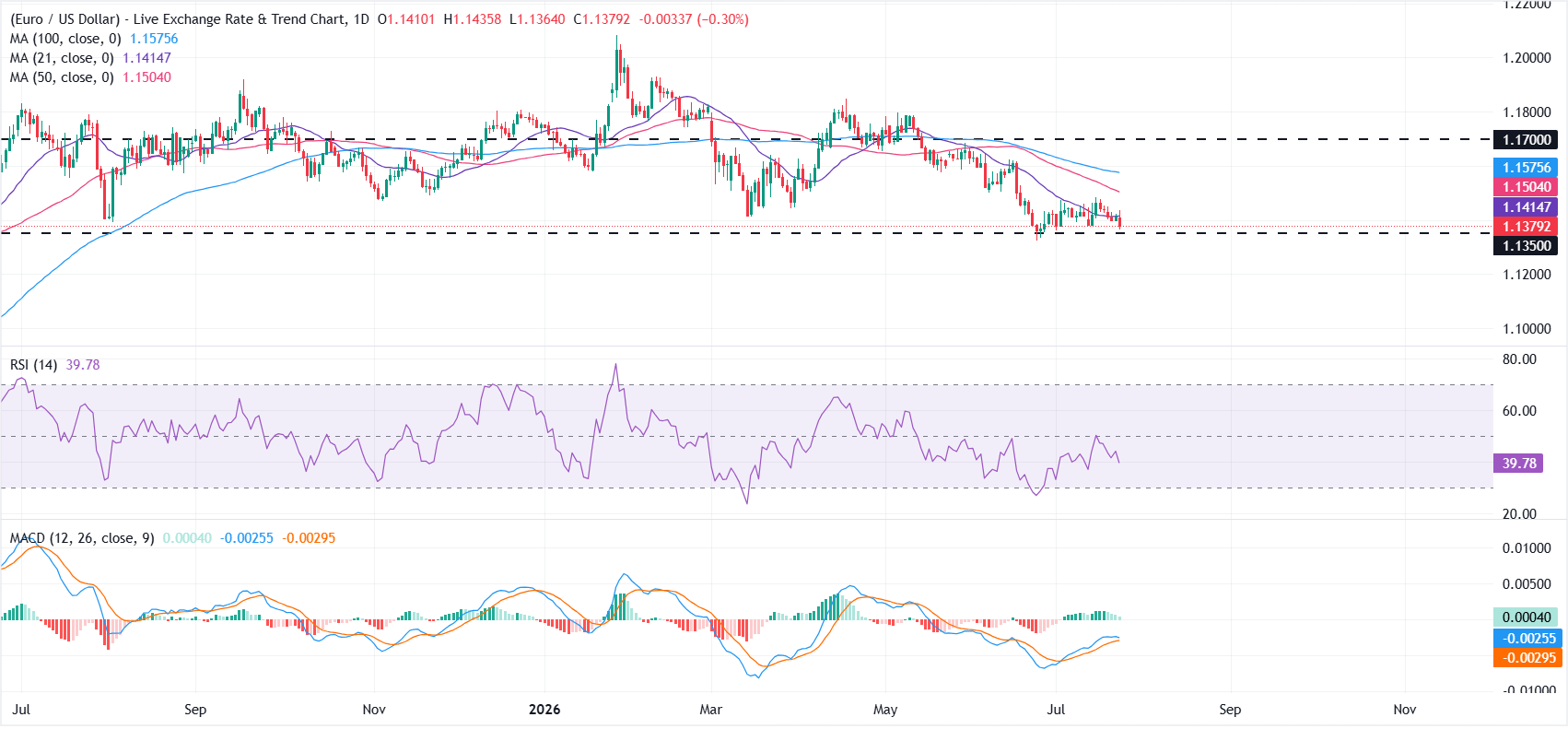The image size is (1568, 729).
Task: Click the first Sep label on the time axis
Action: (x=195, y=710)
